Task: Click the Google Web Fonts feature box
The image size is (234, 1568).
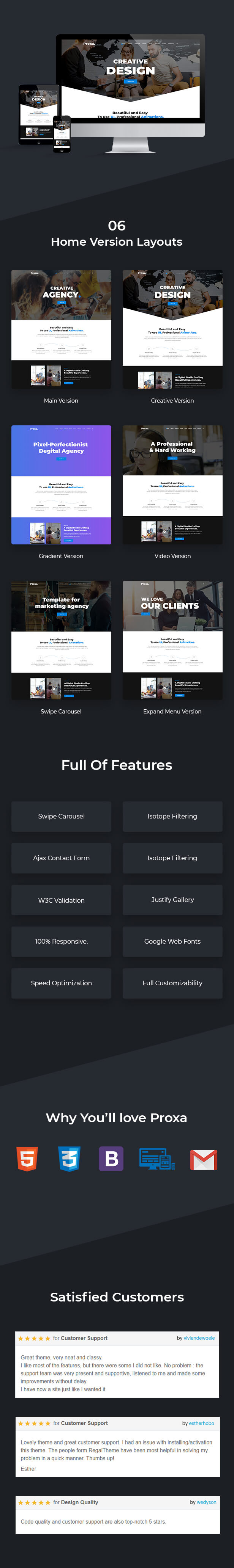Action: coord(172,942)
